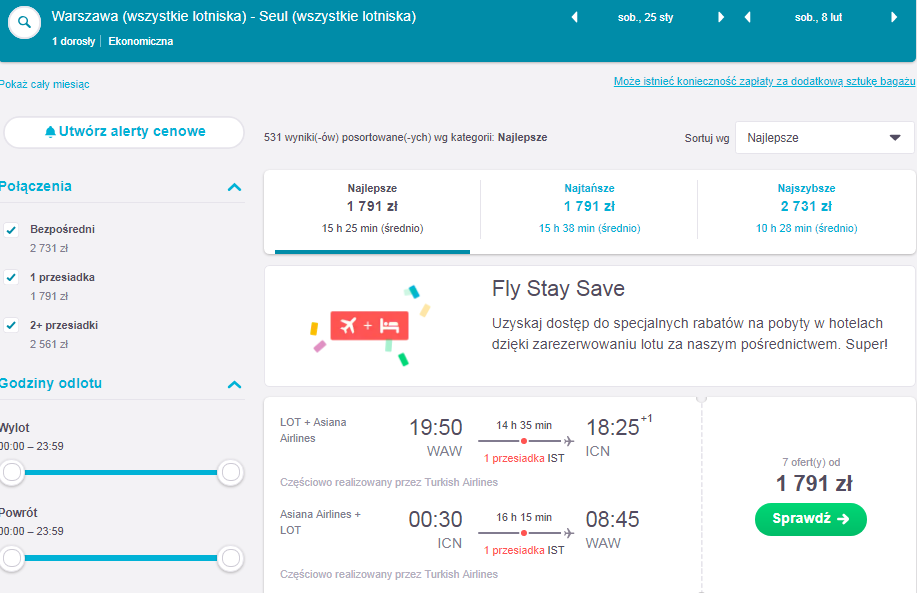Open the extra baggage fee notice link
917x593 pixels.
point(764,81)
